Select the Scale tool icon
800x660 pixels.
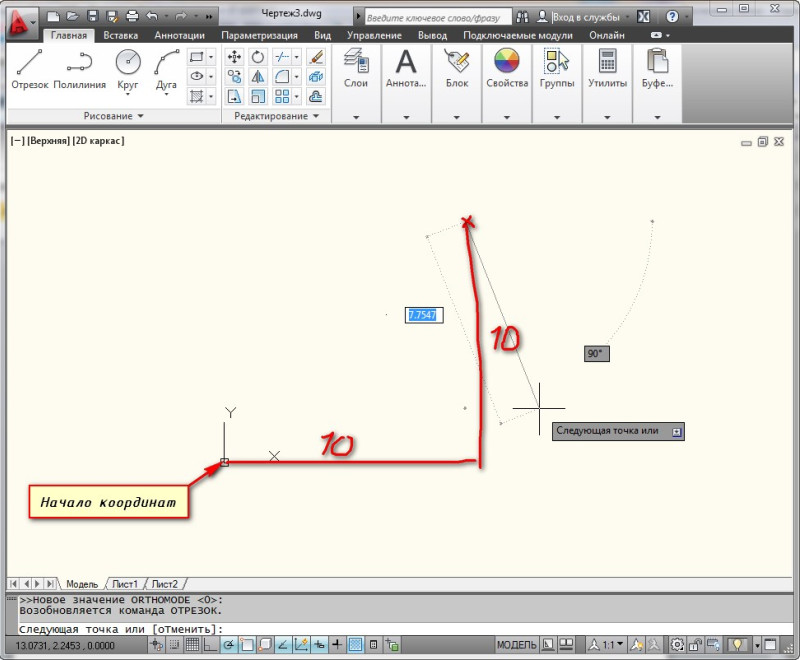(258, 96)
